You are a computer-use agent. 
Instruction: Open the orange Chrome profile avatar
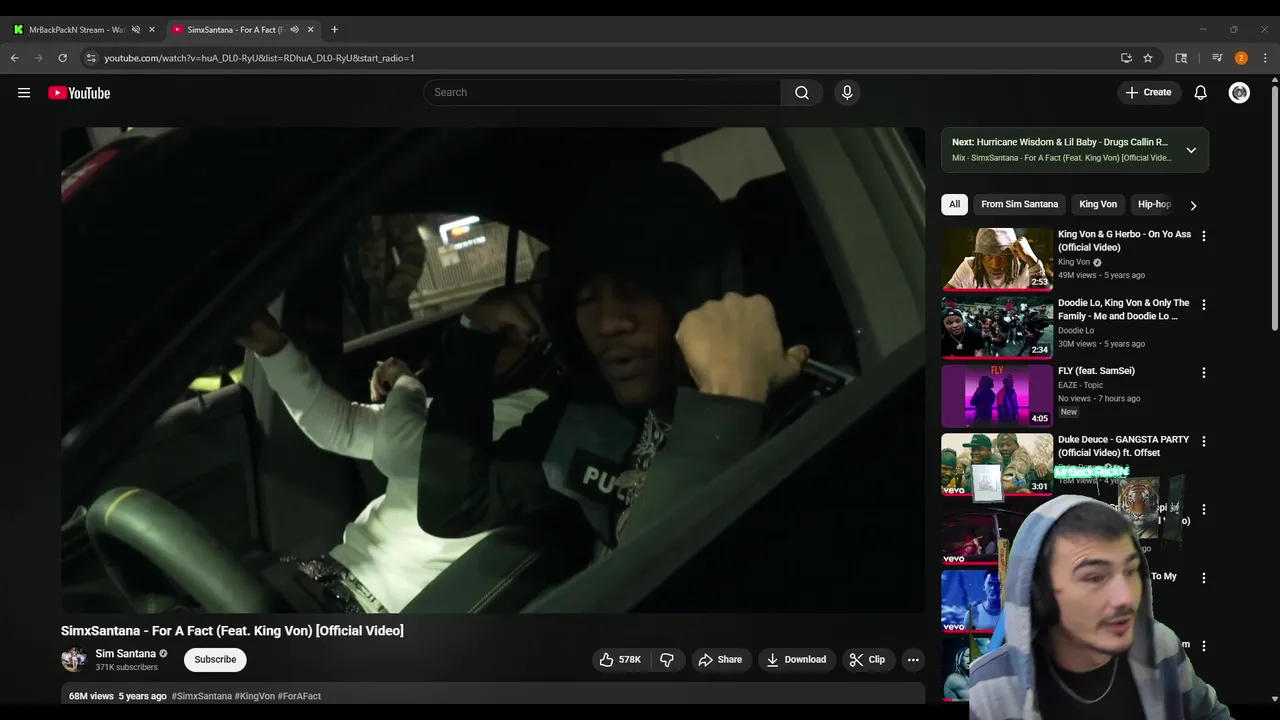pos(1241,58)
